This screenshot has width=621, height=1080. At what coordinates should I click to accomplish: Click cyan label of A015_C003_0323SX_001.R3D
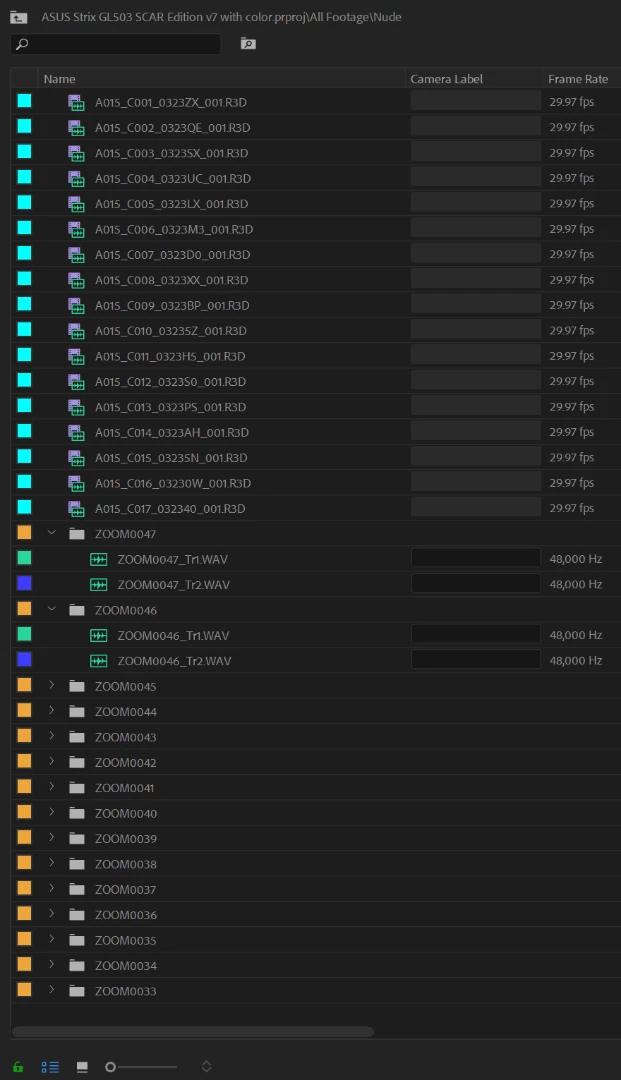24,152
